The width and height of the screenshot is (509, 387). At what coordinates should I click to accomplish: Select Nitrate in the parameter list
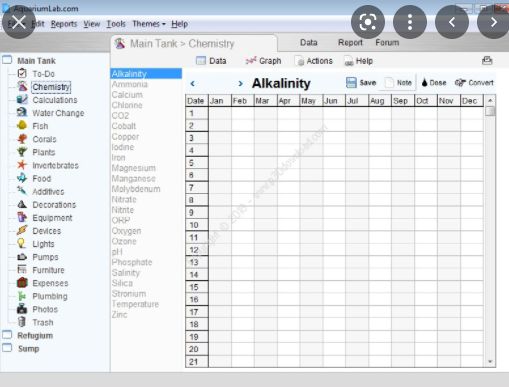point(124,199)
